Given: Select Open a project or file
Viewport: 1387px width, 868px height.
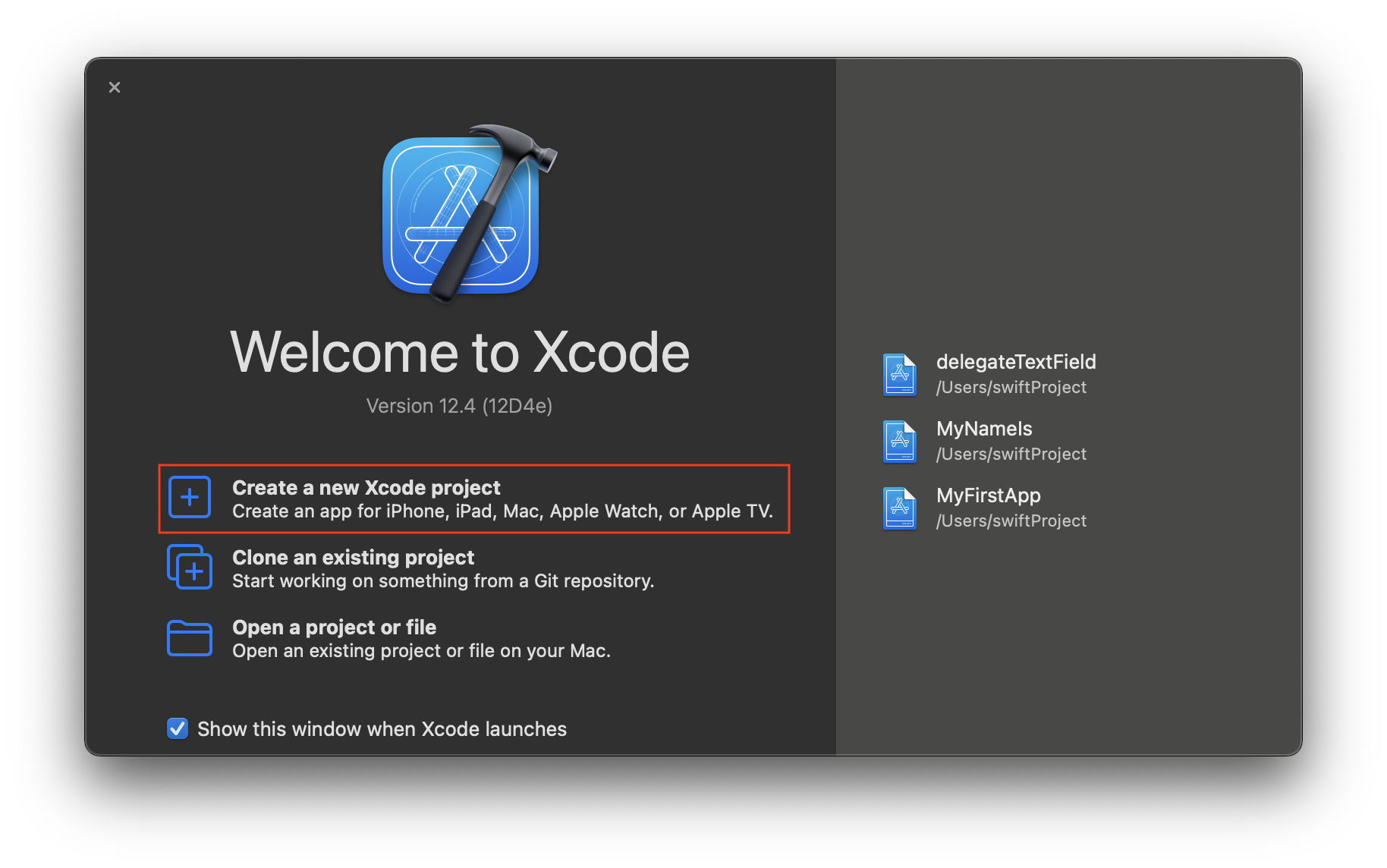Looking at the screenshot, I should coord(388,638).
